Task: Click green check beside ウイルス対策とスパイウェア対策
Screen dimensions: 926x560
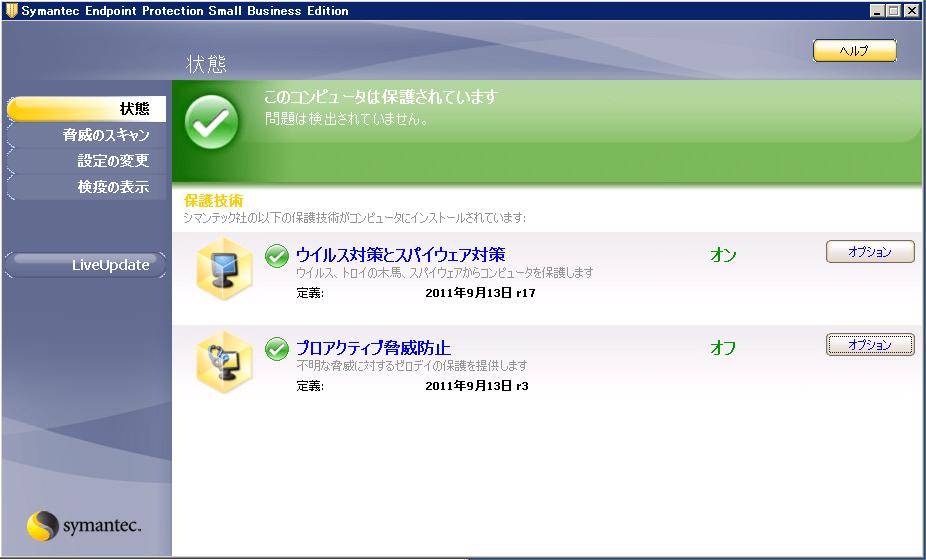Action: 276,256
